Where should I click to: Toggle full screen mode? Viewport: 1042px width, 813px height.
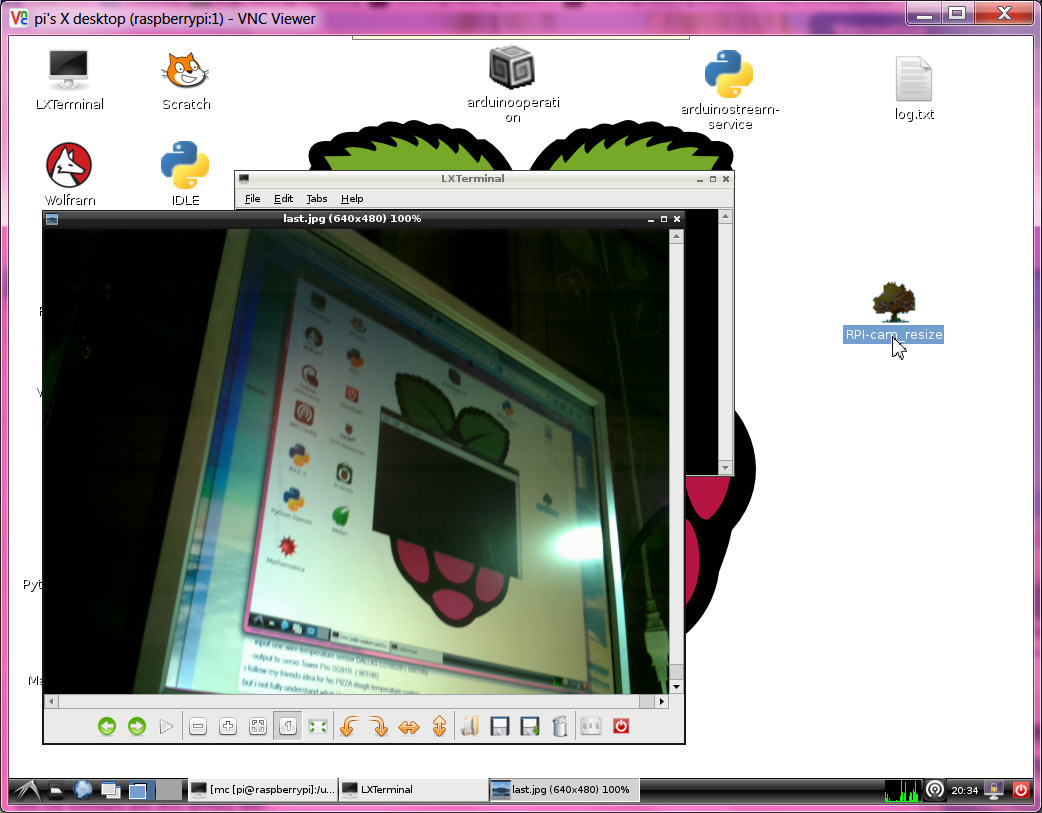coord(317,727)
